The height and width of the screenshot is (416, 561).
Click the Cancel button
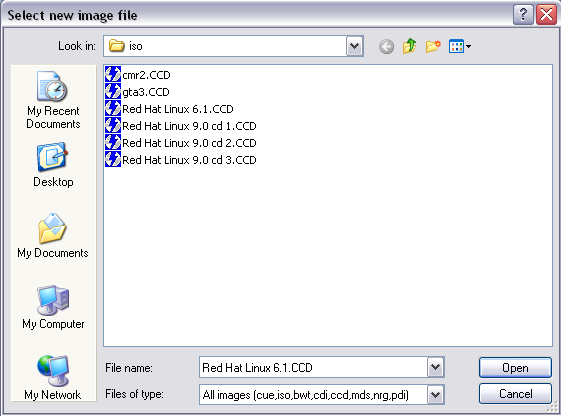(x=515, y=393)
